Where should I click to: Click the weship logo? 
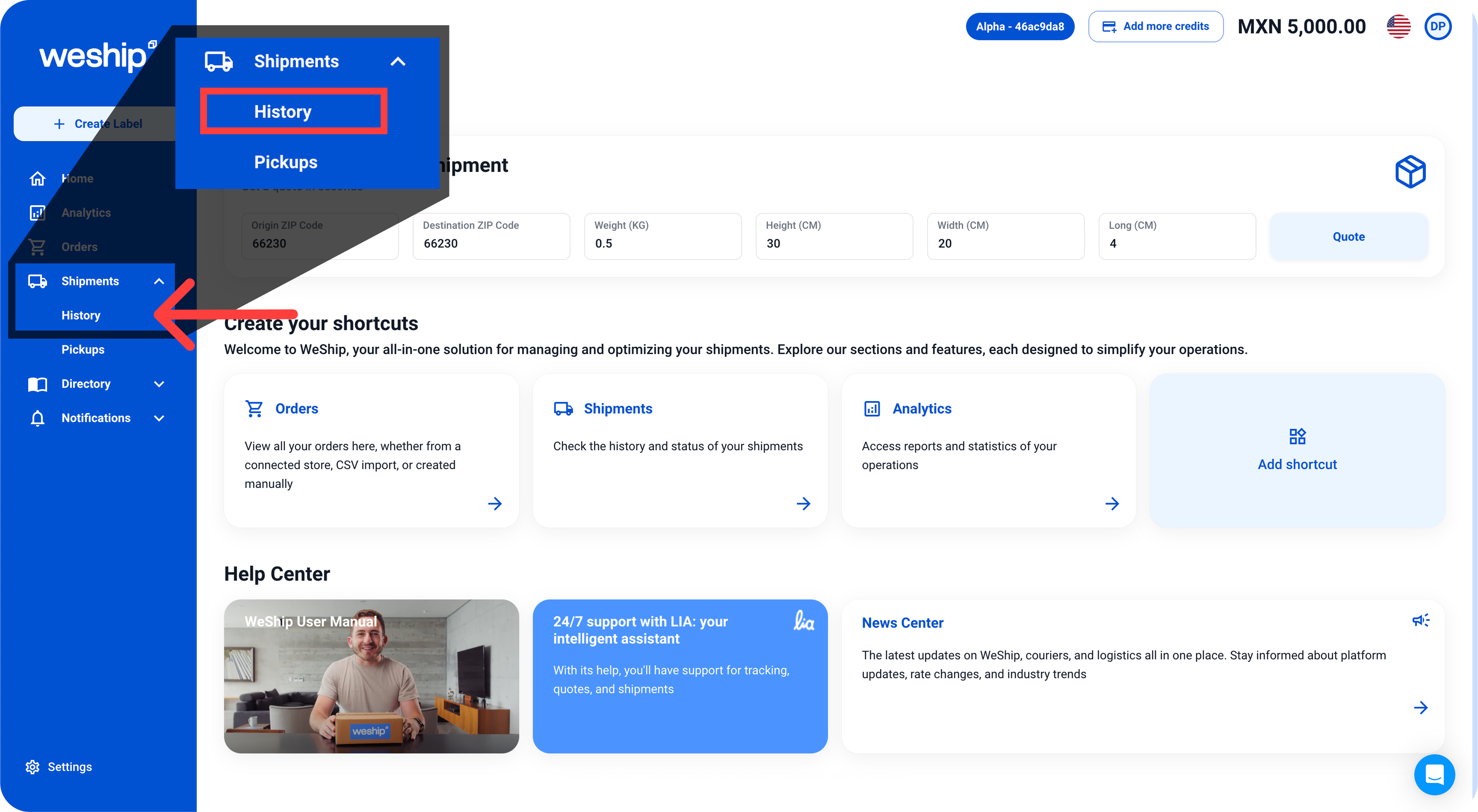[x=98, y=56]
